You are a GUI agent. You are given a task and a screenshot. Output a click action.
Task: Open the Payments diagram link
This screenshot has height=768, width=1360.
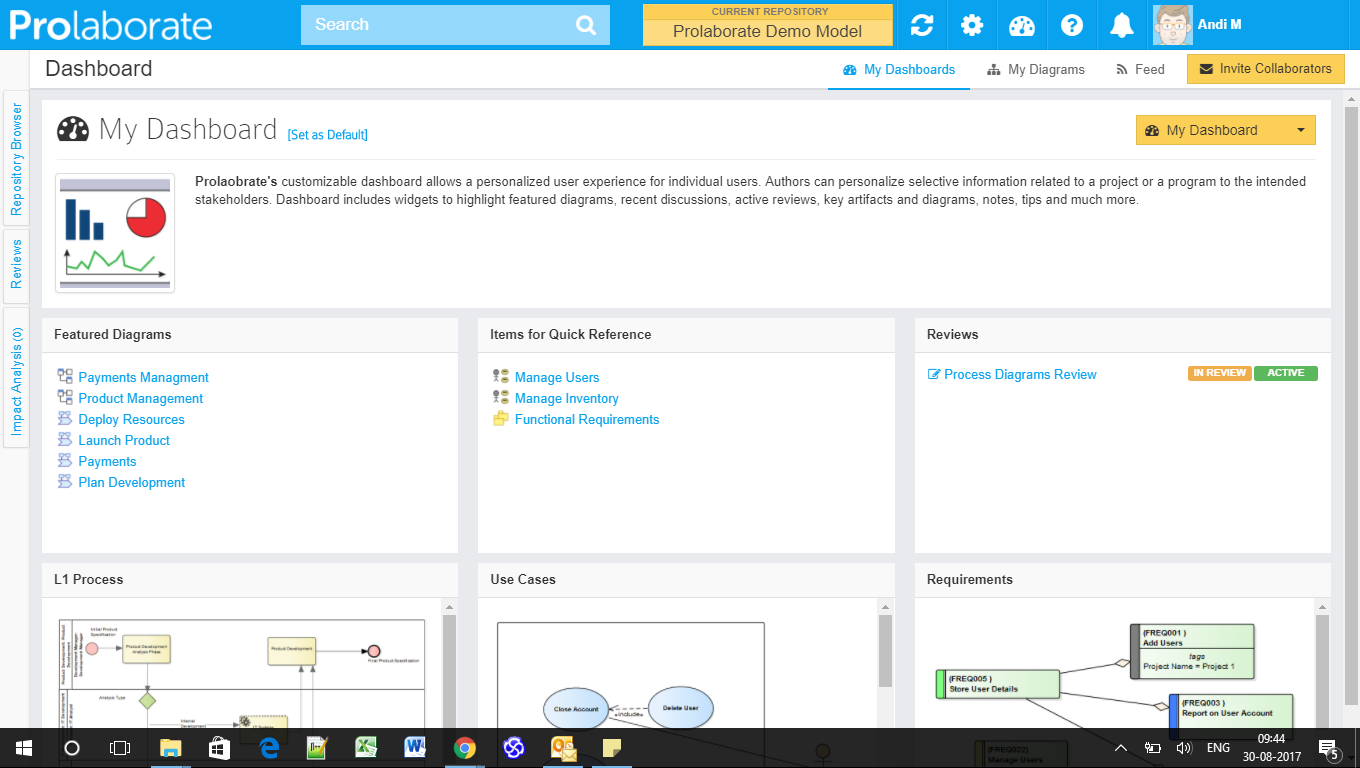click(107, 461)
